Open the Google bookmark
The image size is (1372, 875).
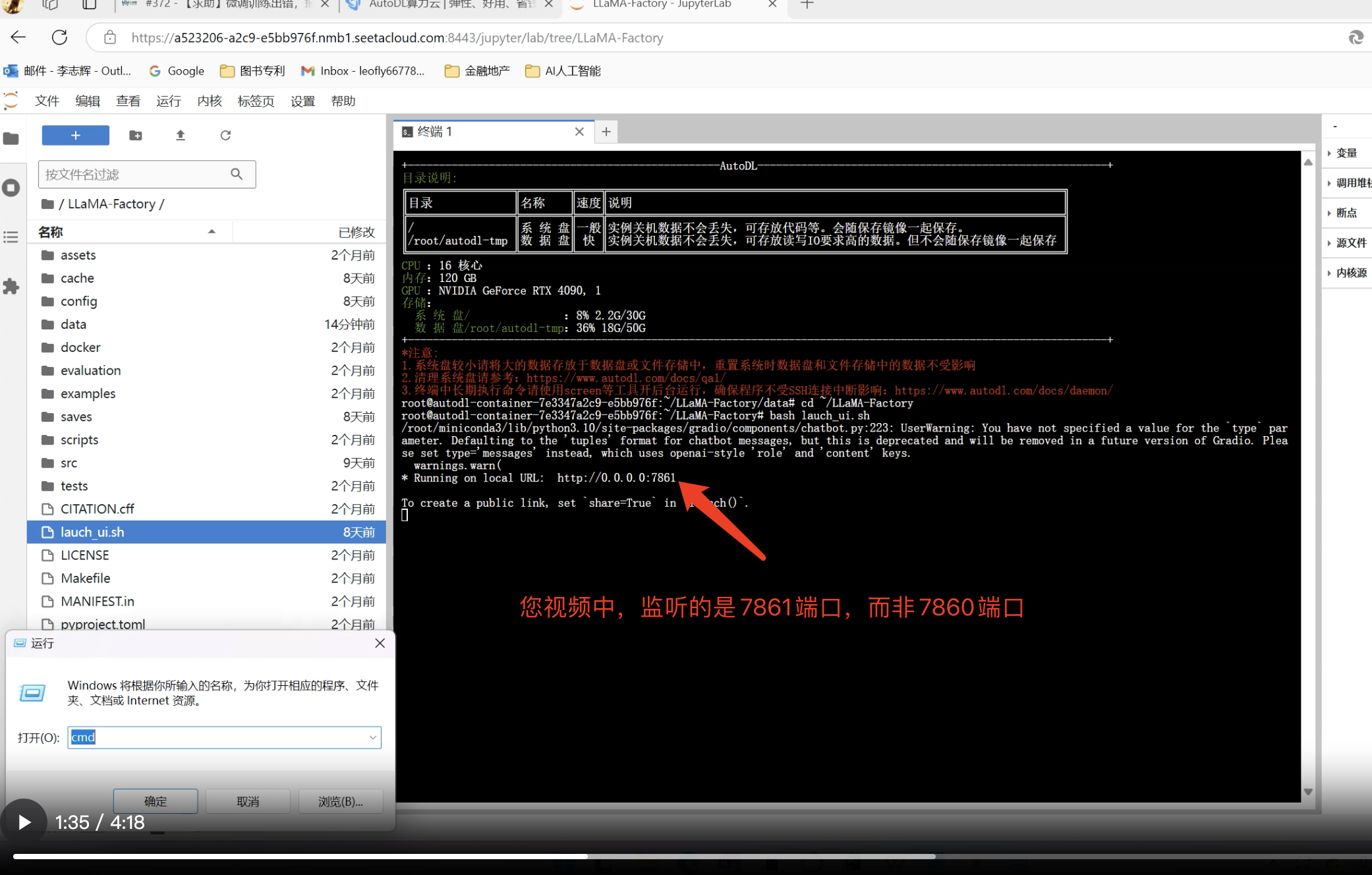pos(177,71)
